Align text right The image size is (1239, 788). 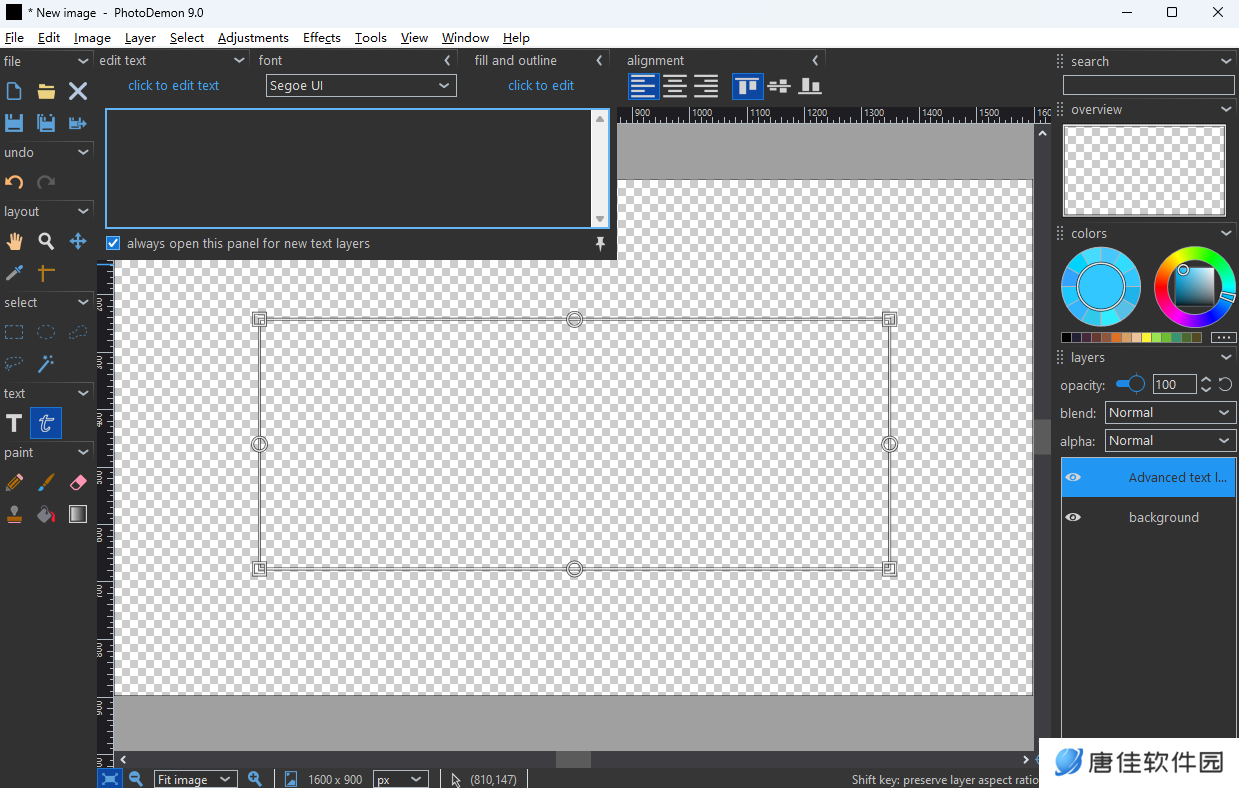(706, 86)
